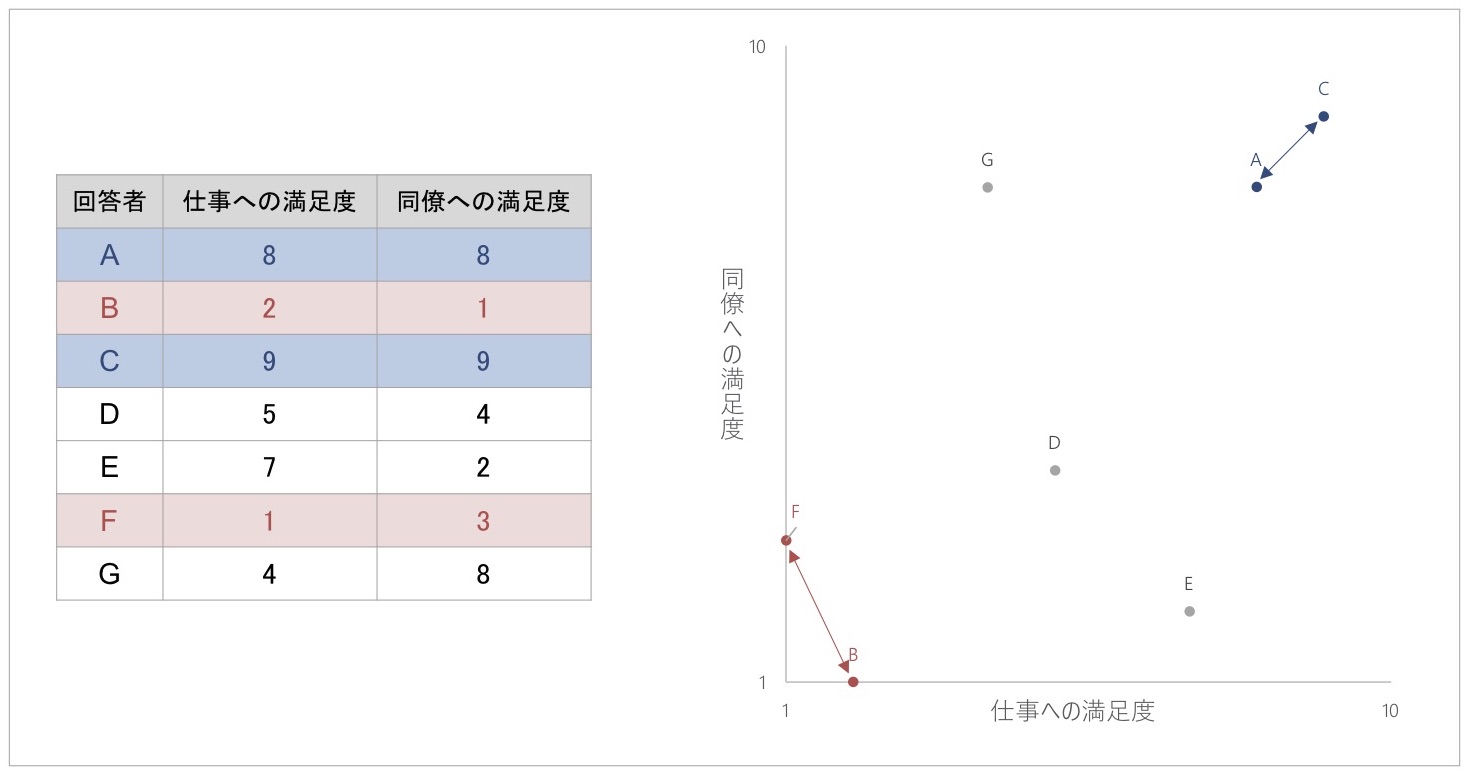
Task: Click the red F data point
Action: click(x=786, y=540)
